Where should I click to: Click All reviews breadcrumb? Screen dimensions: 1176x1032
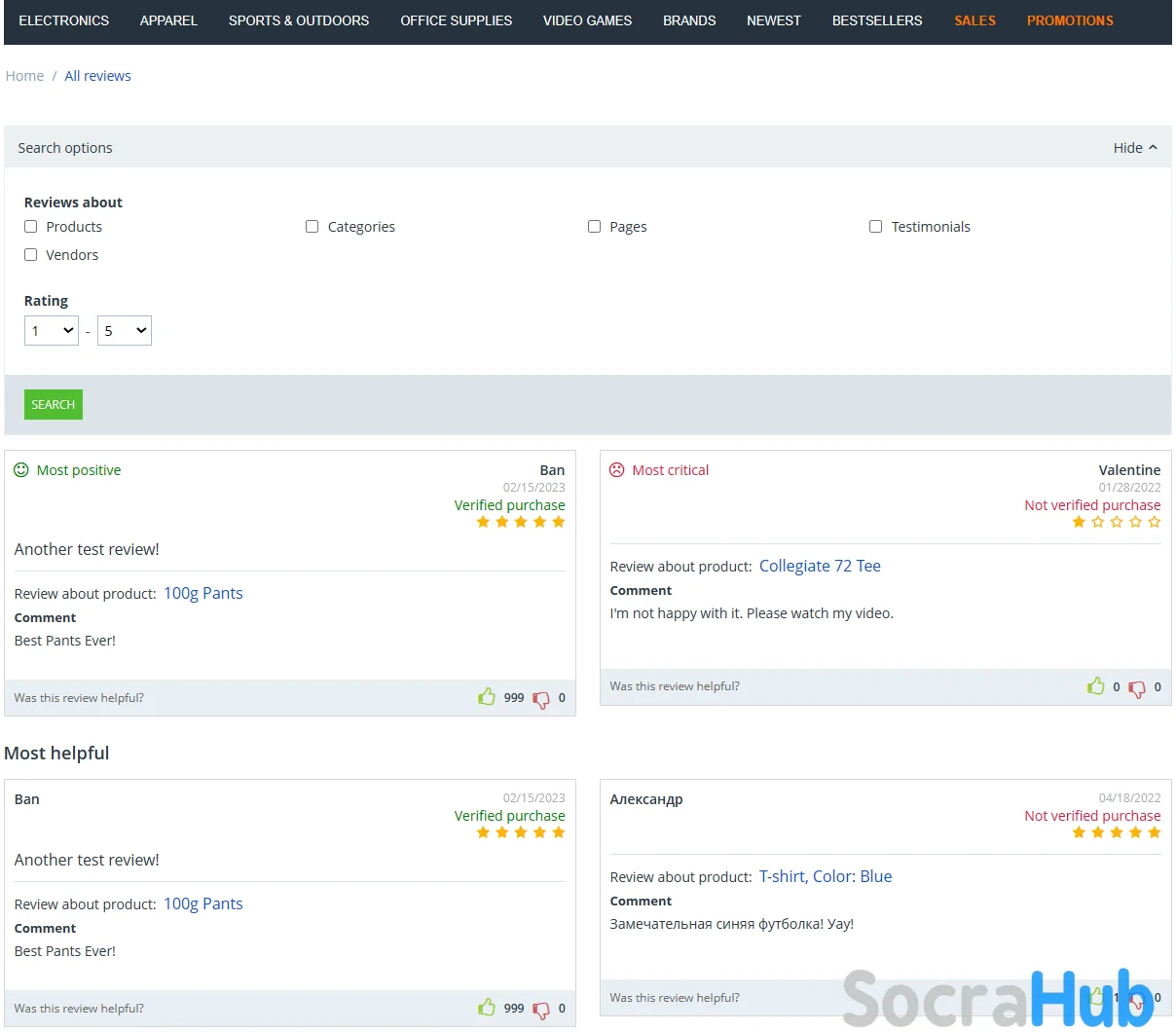click(x=97, y=76)
